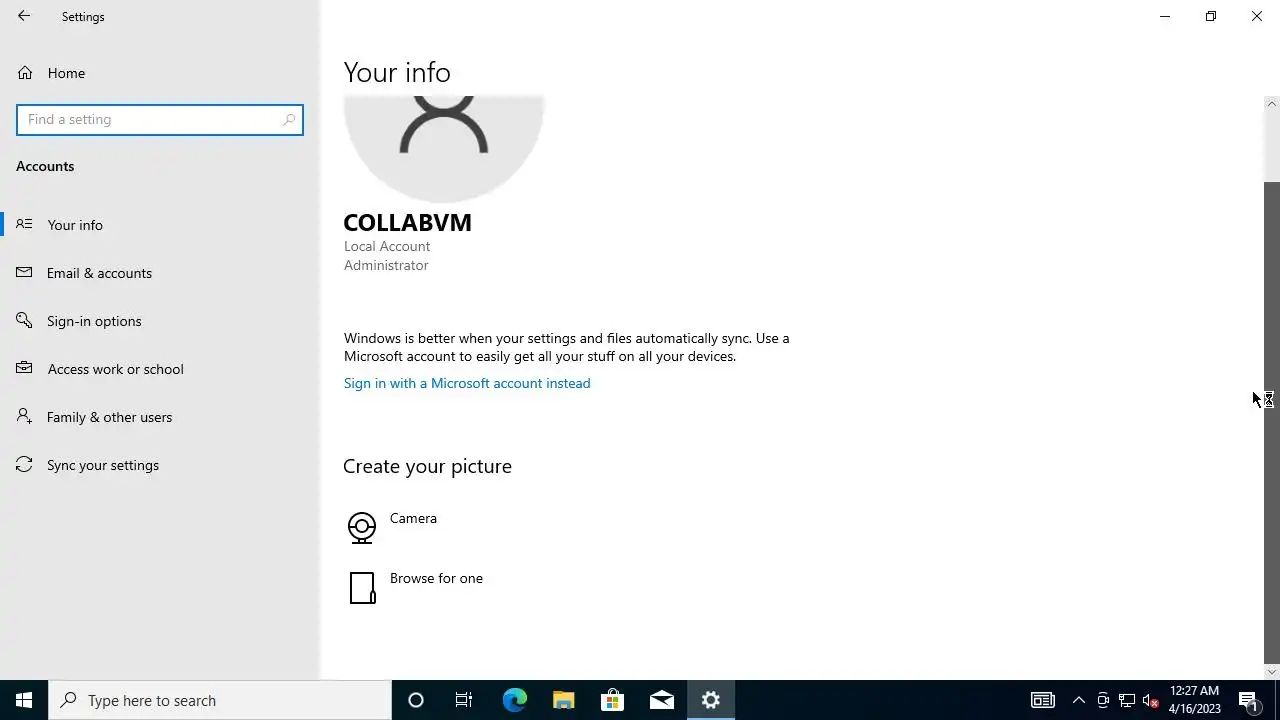This screenshot has width=1280, height=720.
Task: Open Email & accounts settings
Action: click(160, 273)
